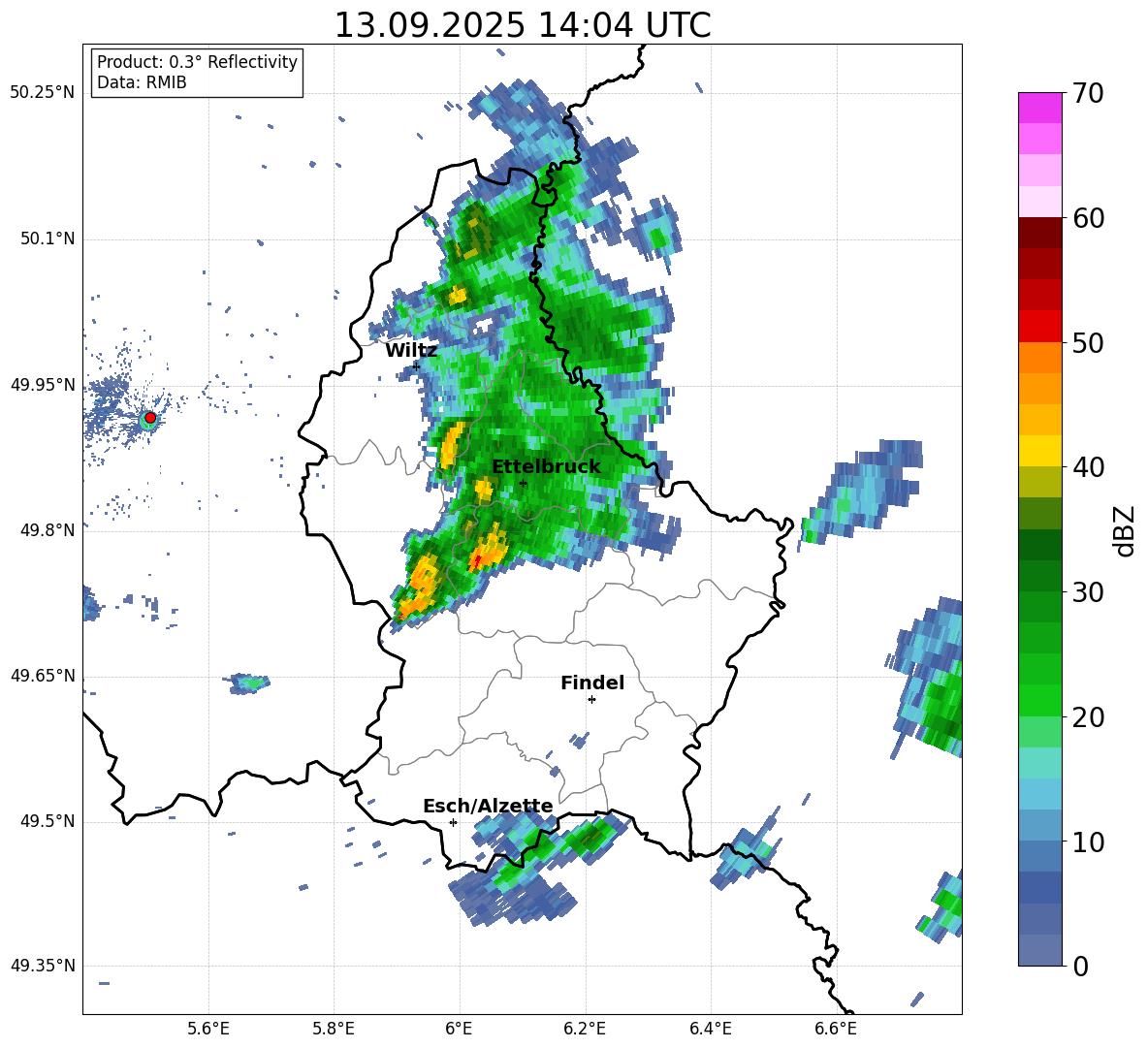
Task: Click the 49.8°N latitude label
Action: [x=47, y=530]
